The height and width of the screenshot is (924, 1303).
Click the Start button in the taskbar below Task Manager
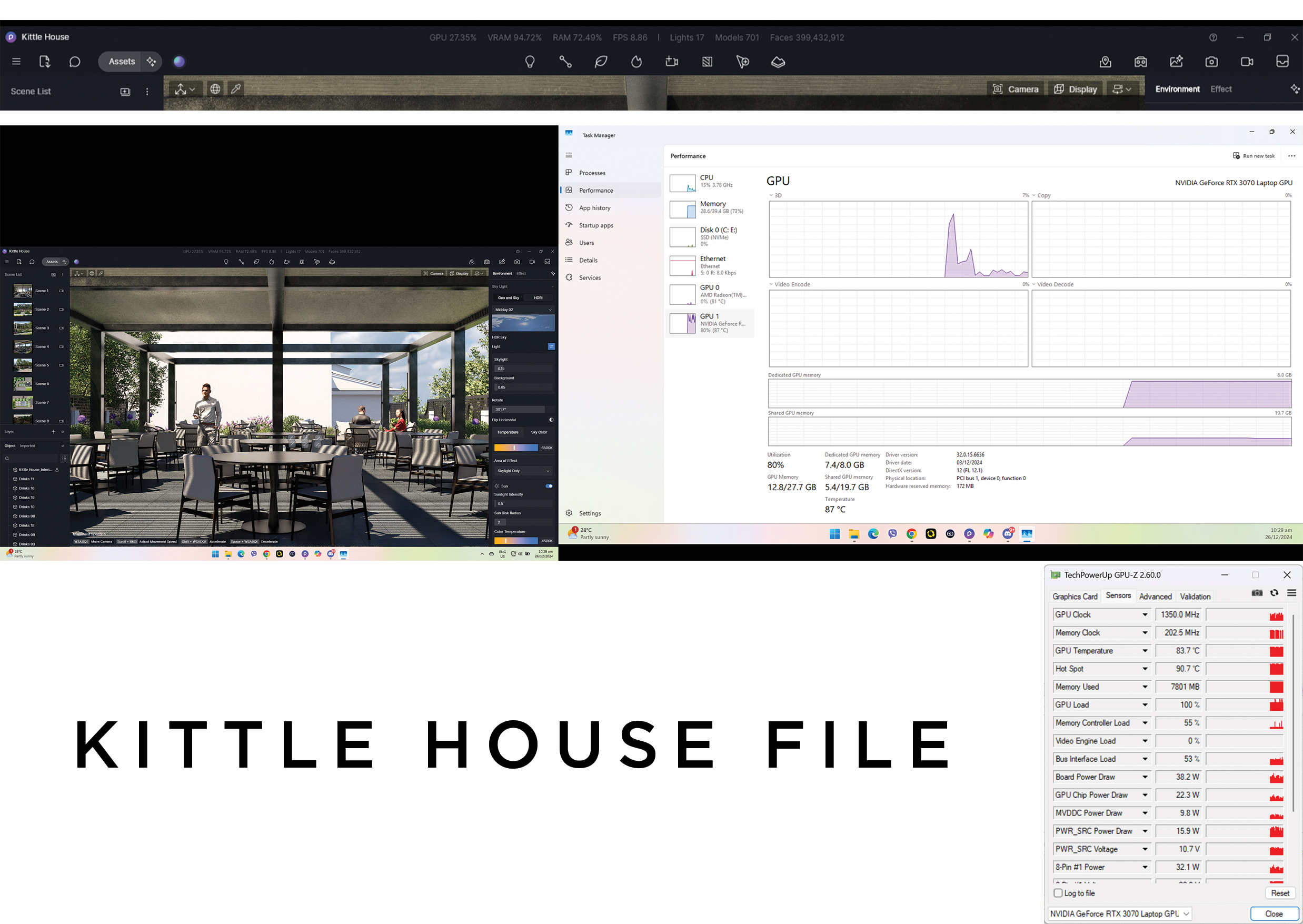[x=835, y=534]
